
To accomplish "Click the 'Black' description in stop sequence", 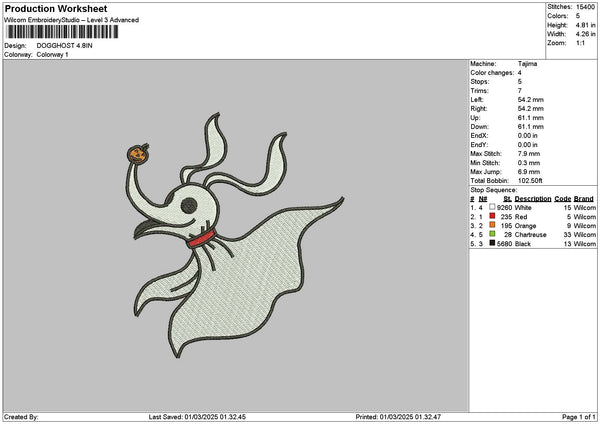I will tap(523, 244).
